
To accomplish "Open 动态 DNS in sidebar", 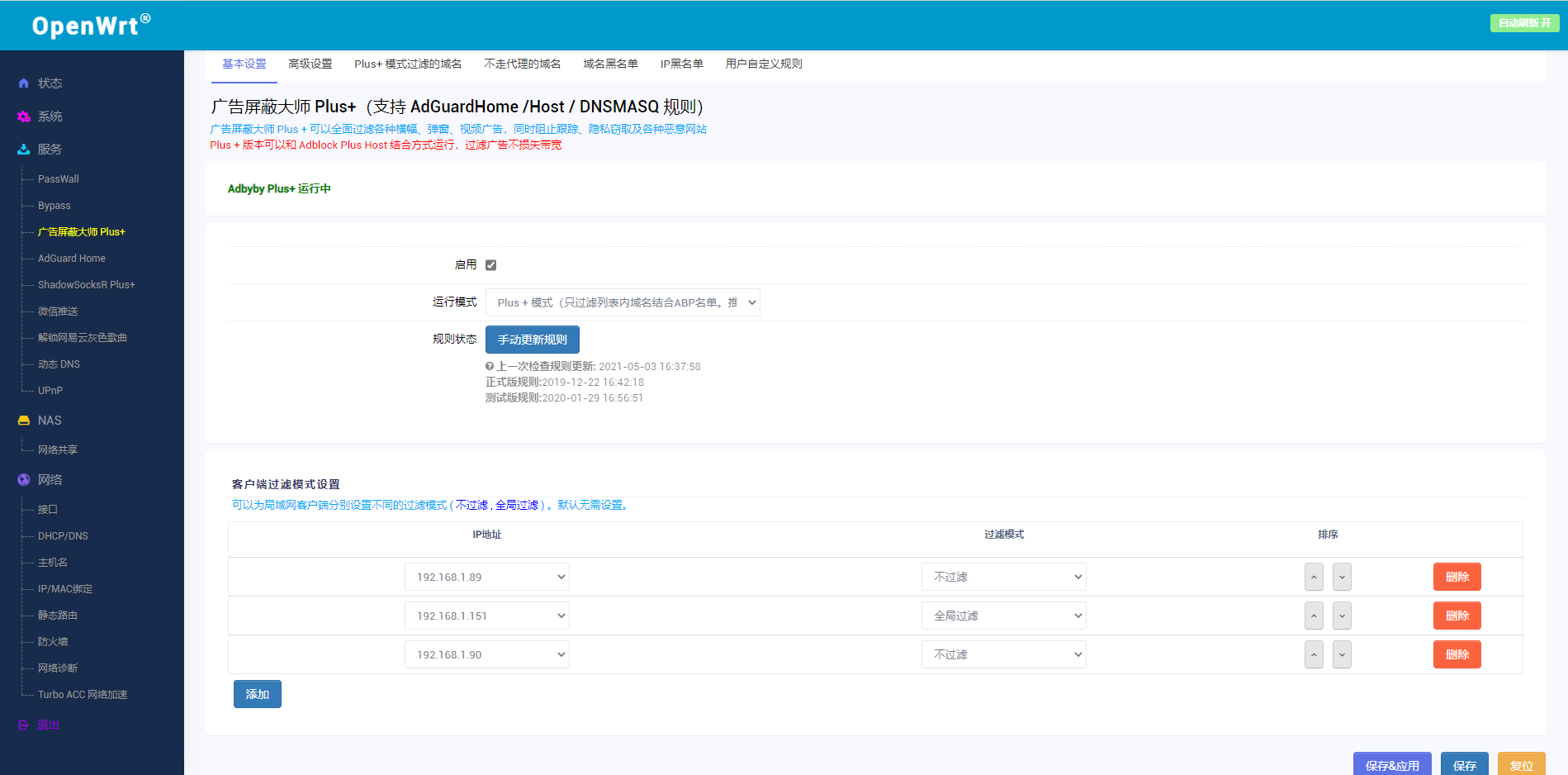I will (59, 364).
